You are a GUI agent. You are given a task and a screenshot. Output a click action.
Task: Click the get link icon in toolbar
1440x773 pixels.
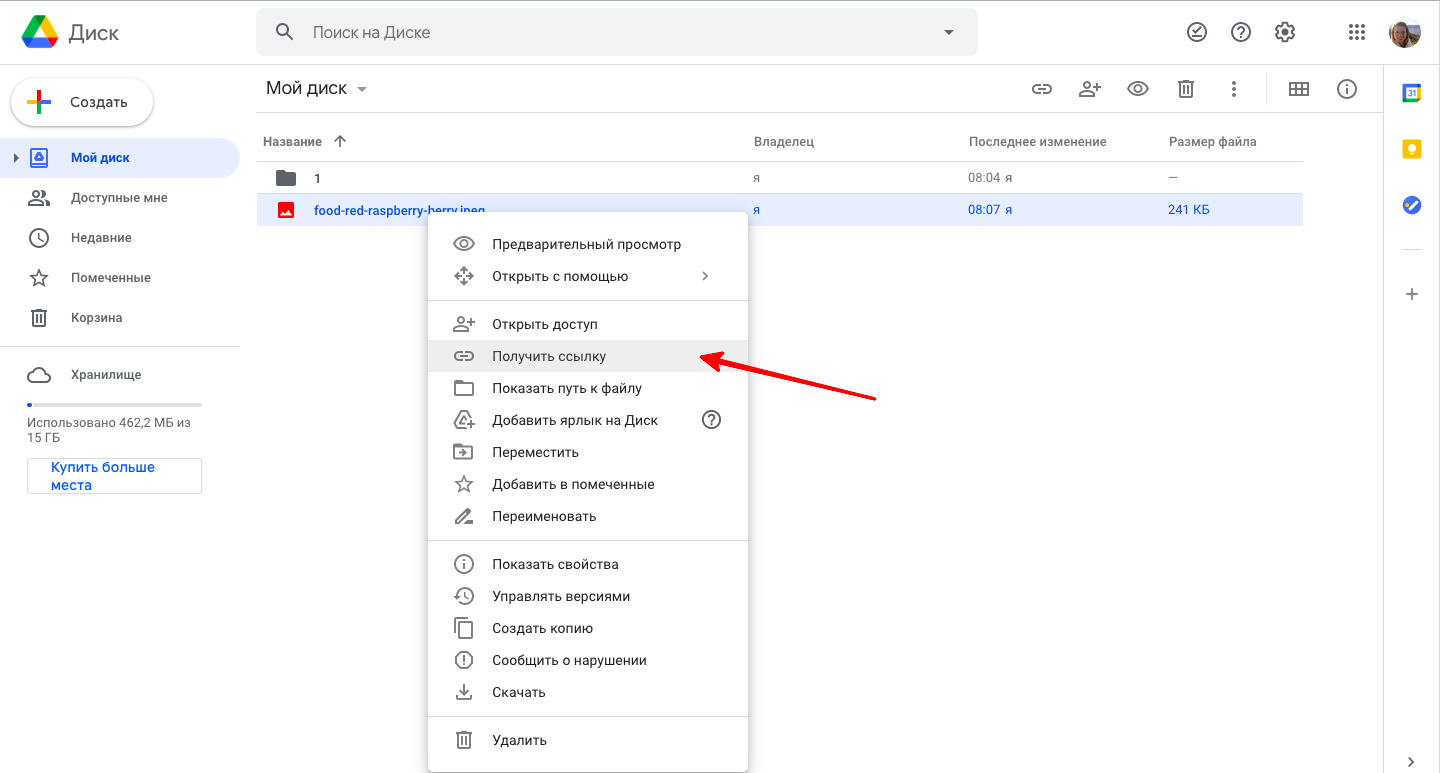[1042, 89]
